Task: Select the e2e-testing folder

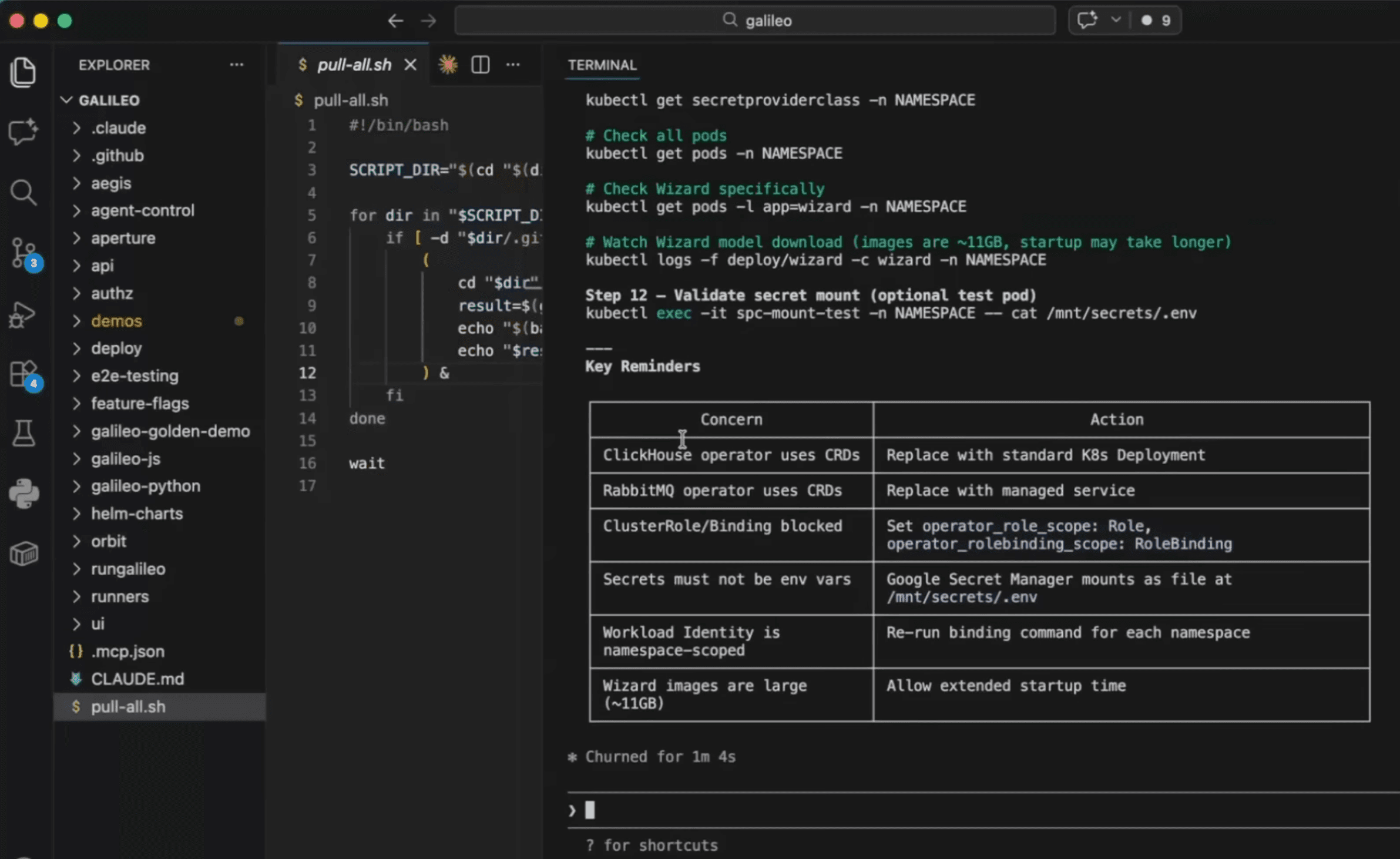Action: pyautogui.click(x=159, y=376)
